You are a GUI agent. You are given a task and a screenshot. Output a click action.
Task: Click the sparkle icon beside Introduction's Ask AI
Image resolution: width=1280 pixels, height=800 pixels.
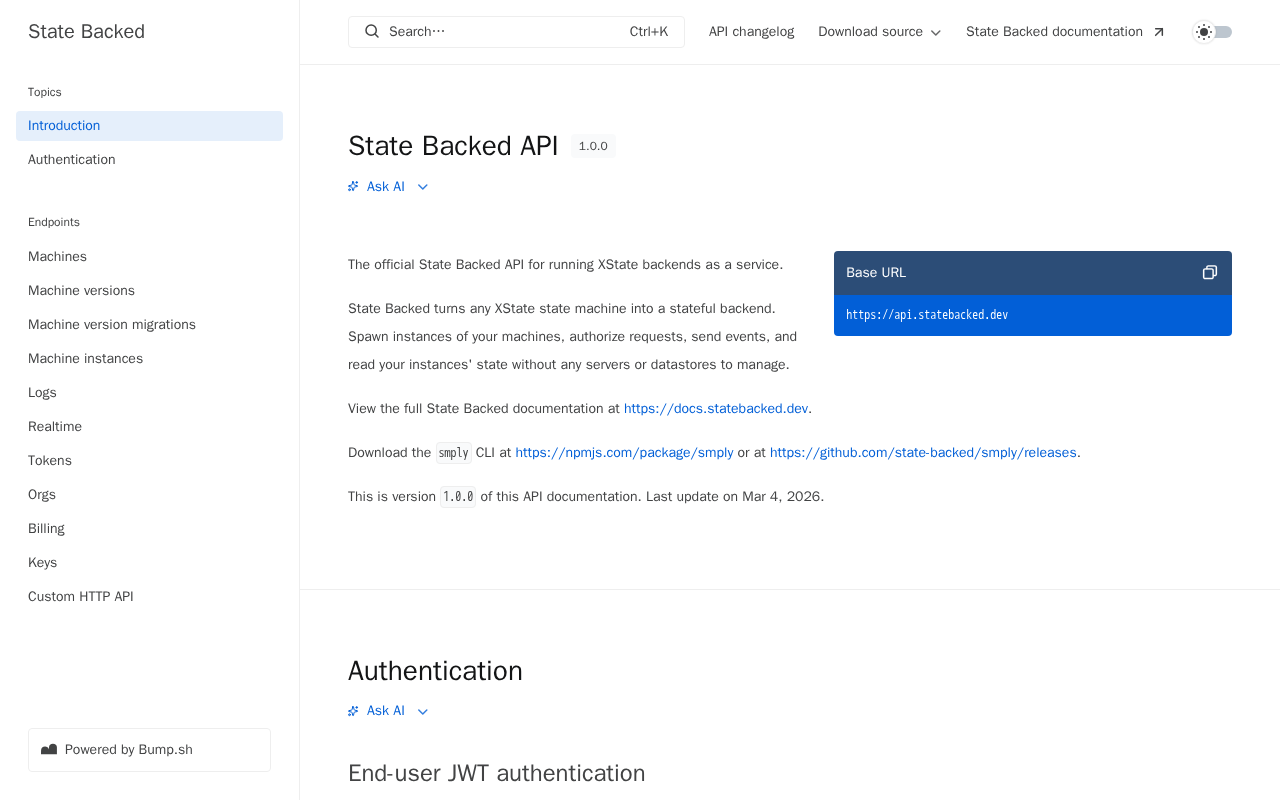pyautogui.click(x=353, y=187)
